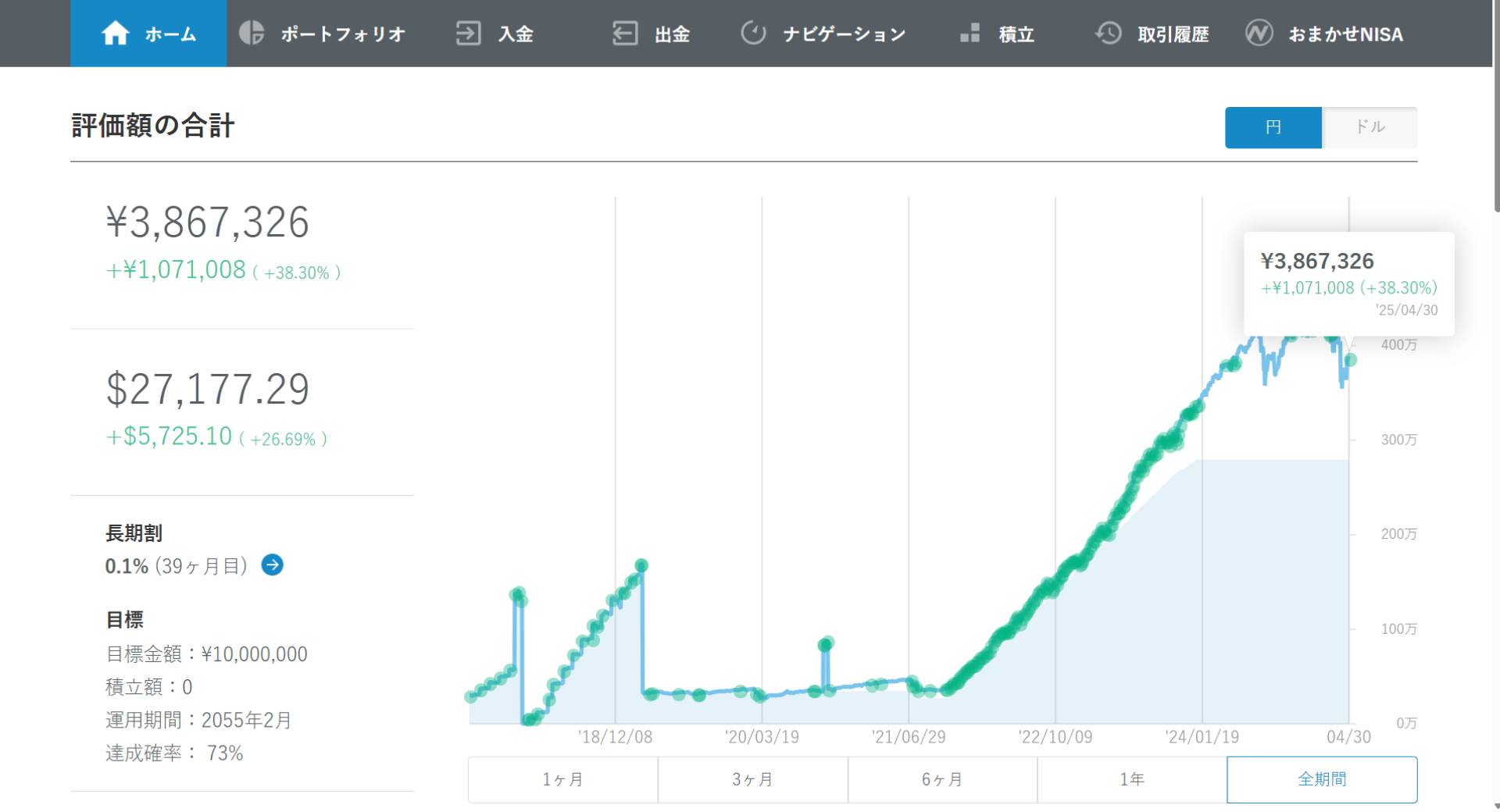Switch currency display to 円
The width and height of the screenshot is (1500, 812).
[1273, 127]
